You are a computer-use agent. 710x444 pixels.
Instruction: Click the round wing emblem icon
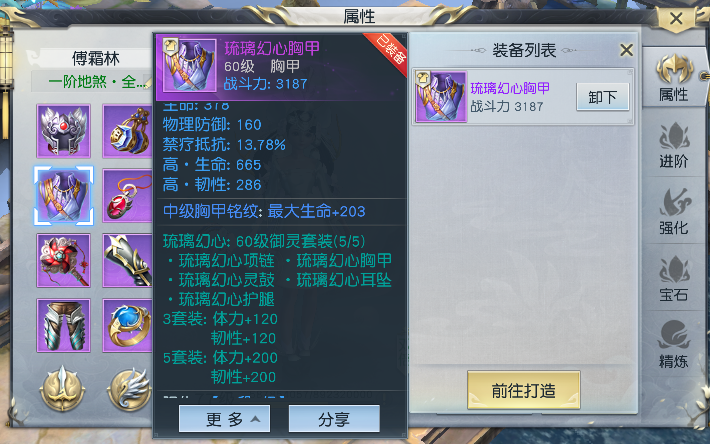point(130,389)
